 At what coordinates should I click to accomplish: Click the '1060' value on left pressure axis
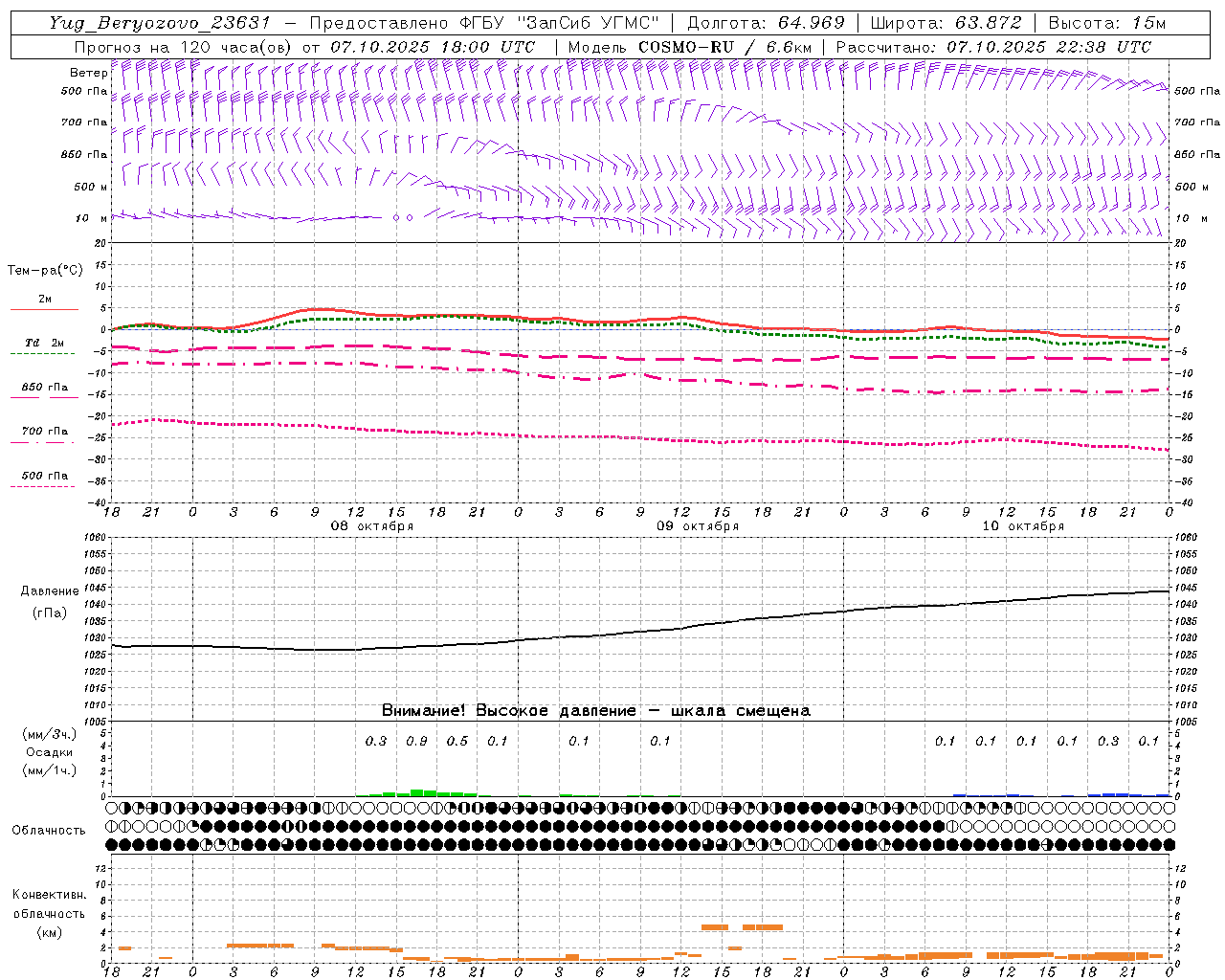pyautogui.click(x=95, y=538)
